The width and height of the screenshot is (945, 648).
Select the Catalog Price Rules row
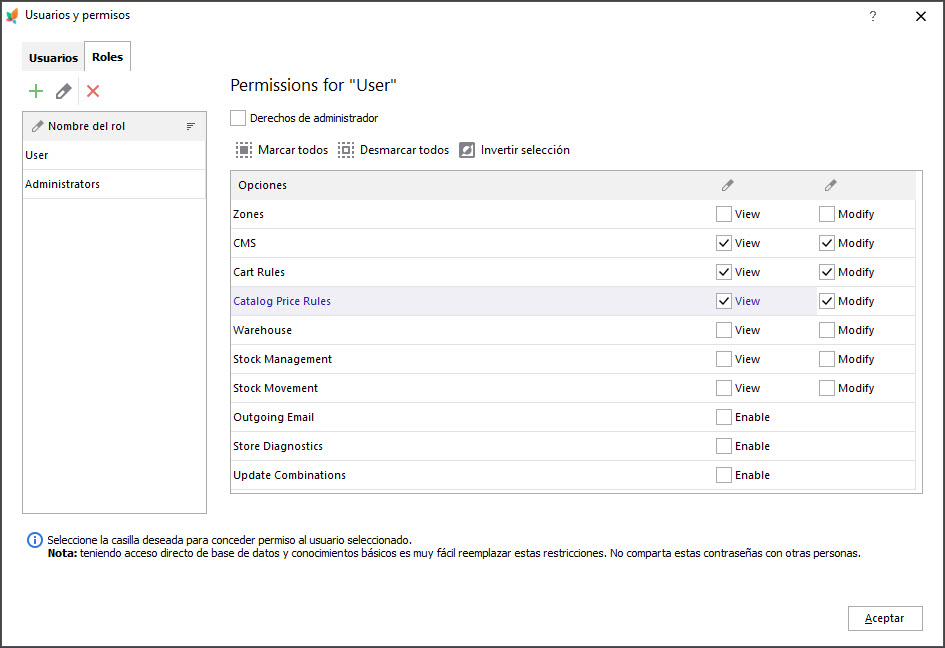(573, 301)
